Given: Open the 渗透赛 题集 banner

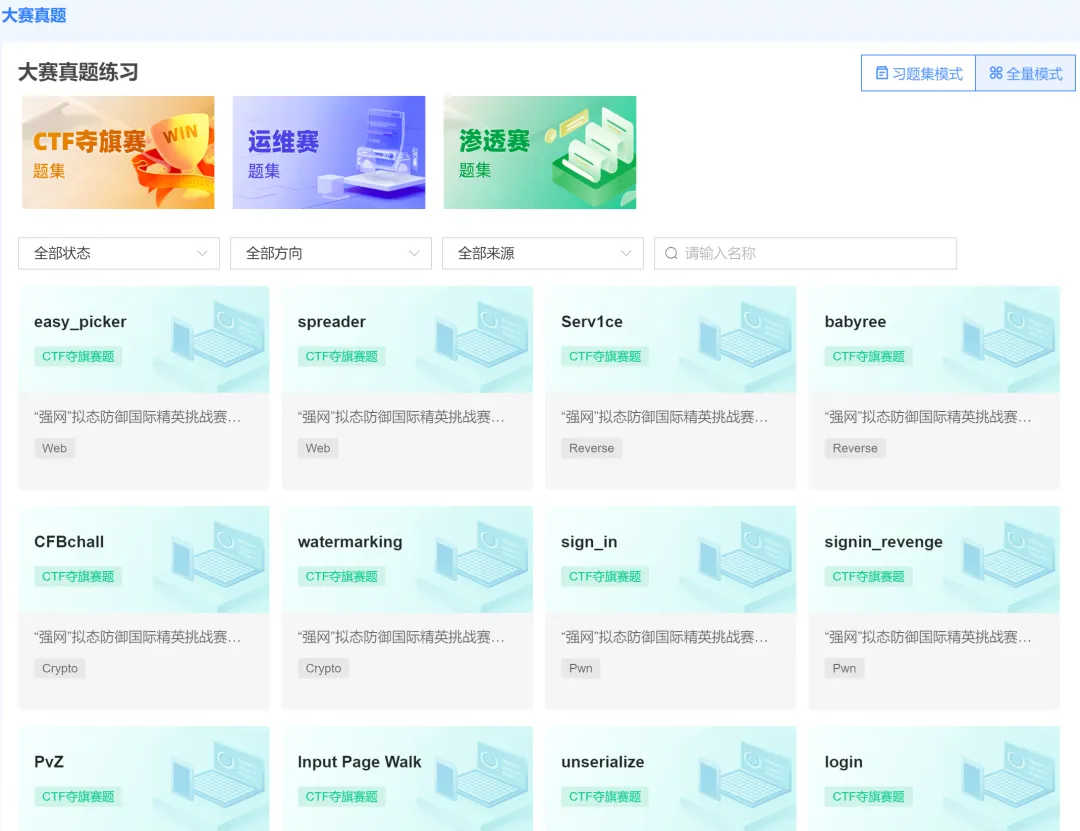Looking at the screenshot, I should click(539, 152).
